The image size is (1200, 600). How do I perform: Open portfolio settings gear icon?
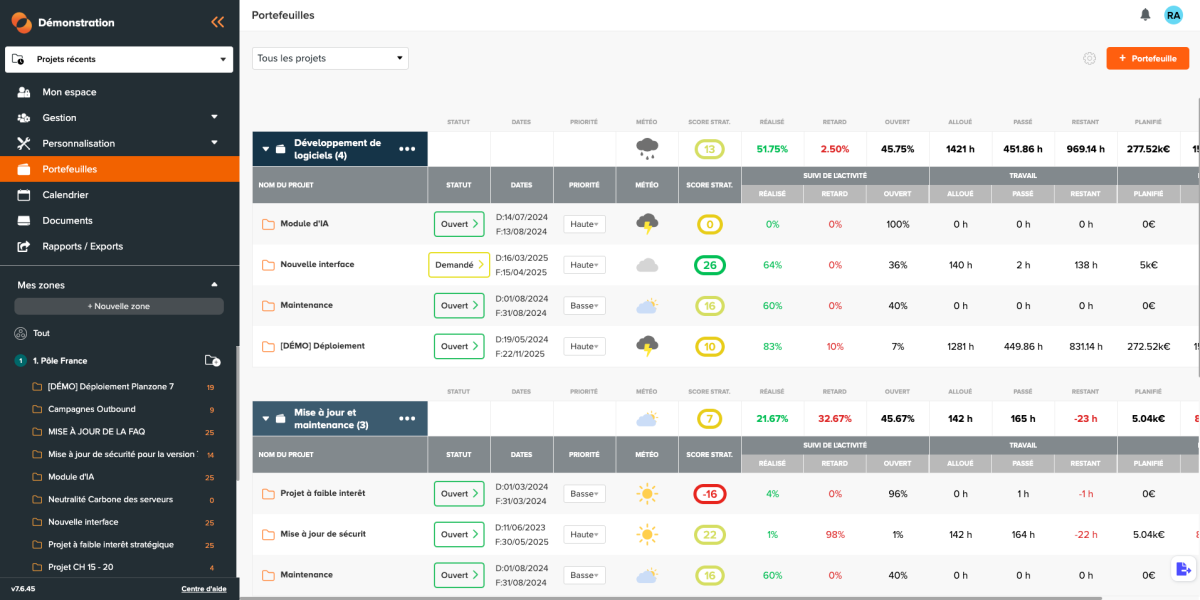[1089, 58]
